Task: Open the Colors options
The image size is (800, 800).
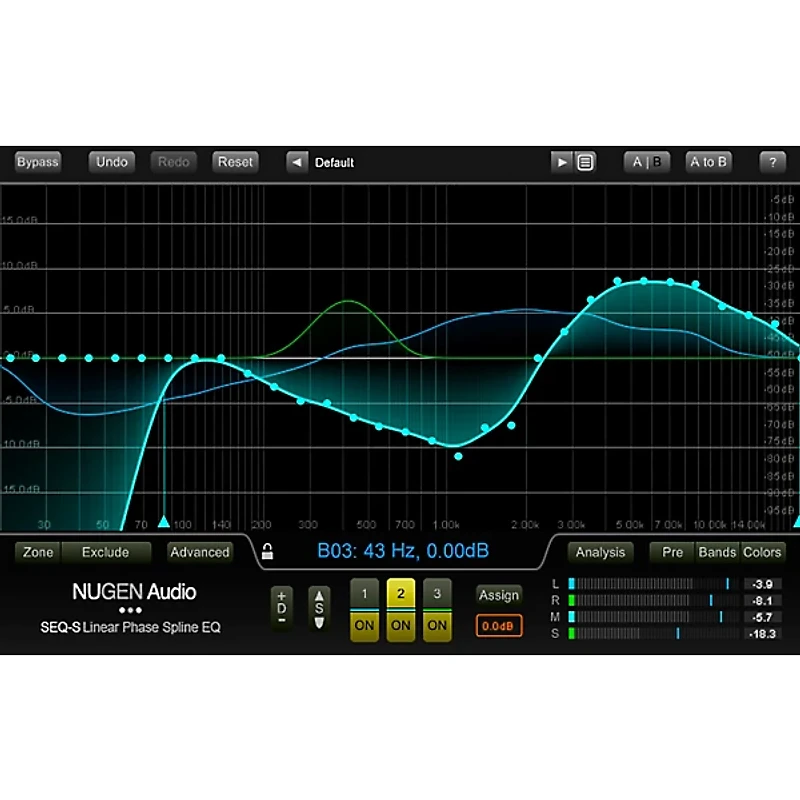Action: point(762,553)
